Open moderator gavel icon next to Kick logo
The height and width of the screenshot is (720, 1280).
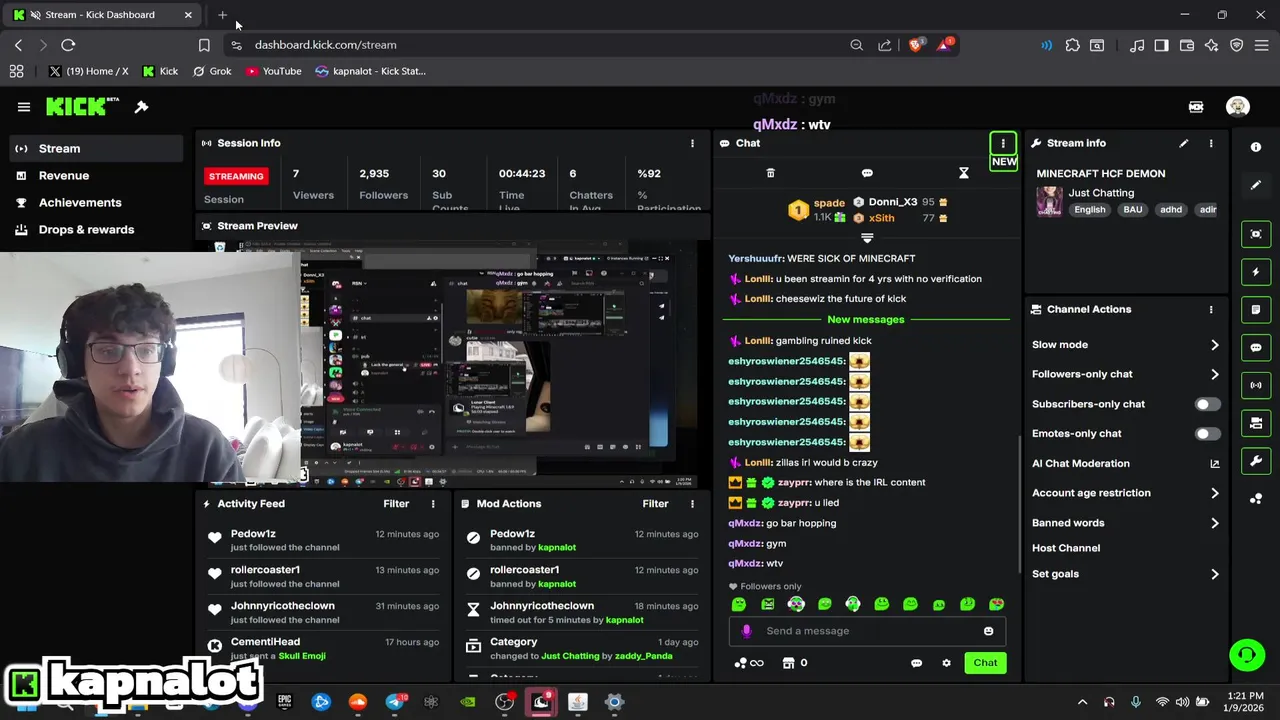point(142,107)
